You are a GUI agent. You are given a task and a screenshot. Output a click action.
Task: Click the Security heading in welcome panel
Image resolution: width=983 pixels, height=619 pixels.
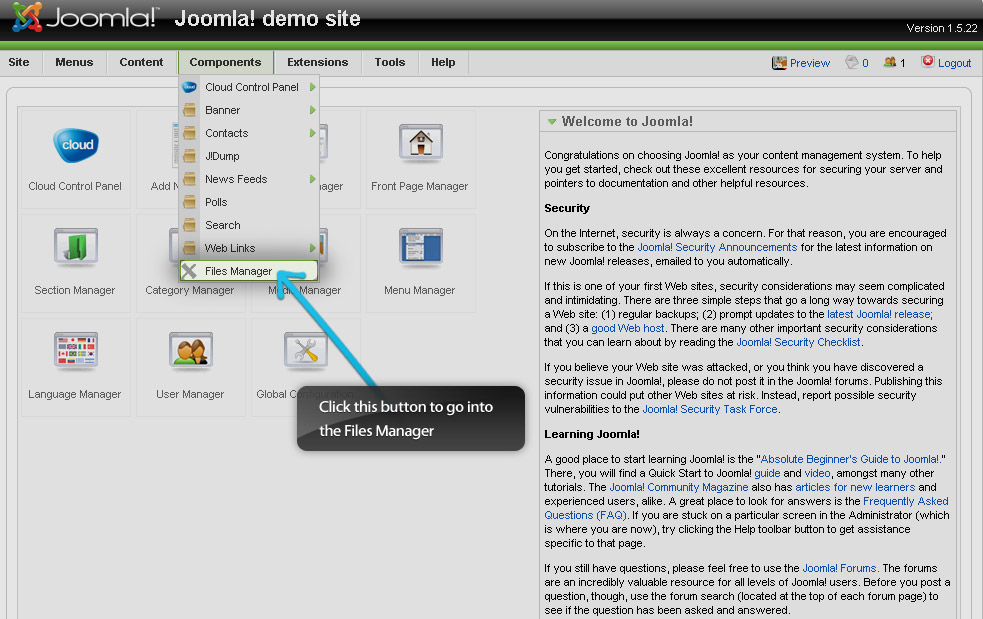click(567, 208)
